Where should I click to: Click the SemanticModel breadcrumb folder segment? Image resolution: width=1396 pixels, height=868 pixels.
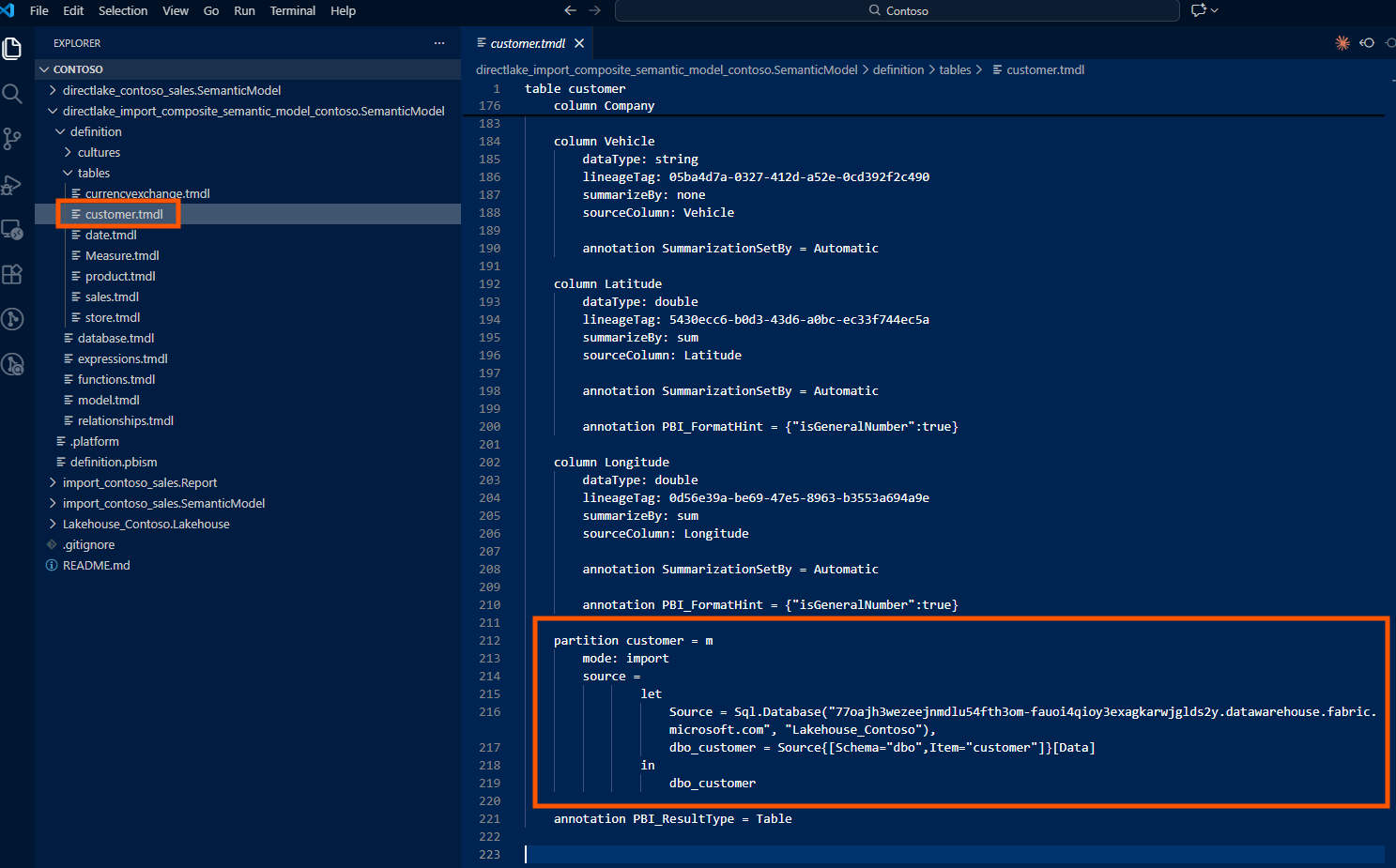(667, 69)
